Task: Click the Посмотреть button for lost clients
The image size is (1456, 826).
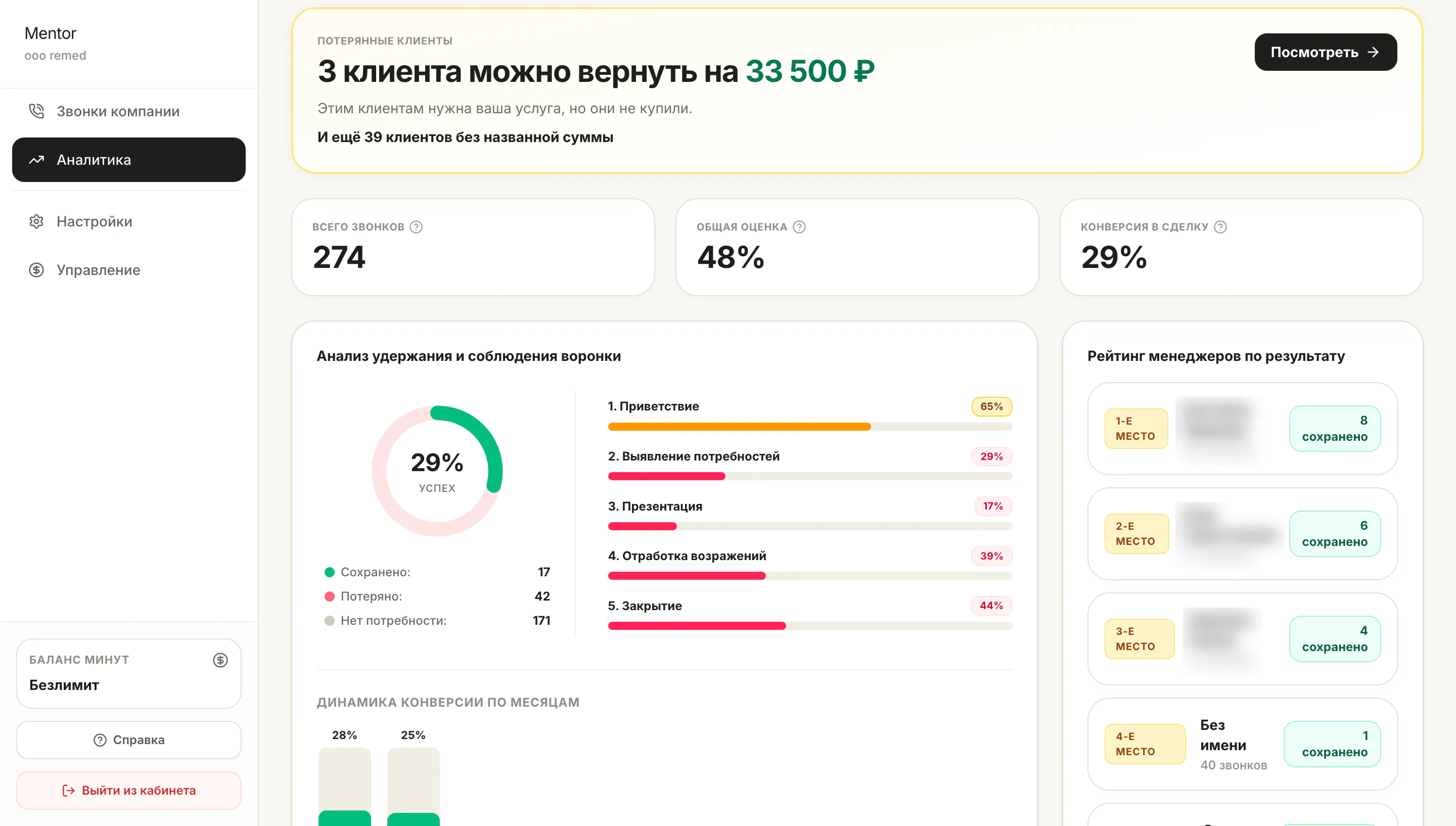Action: click(x=1326, y=52)
